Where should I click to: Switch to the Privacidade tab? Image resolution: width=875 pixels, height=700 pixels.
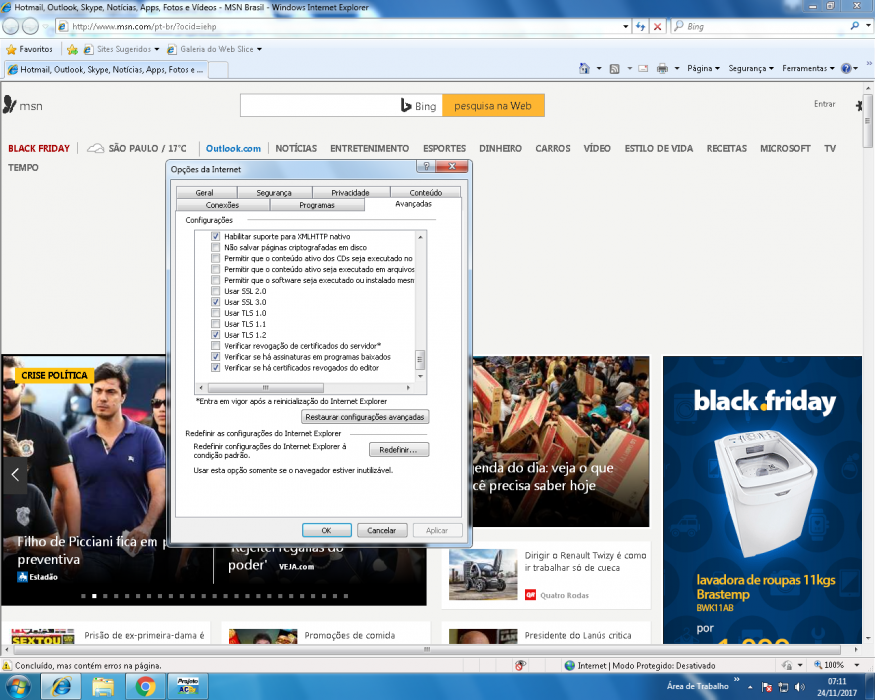tap(350, 193)
